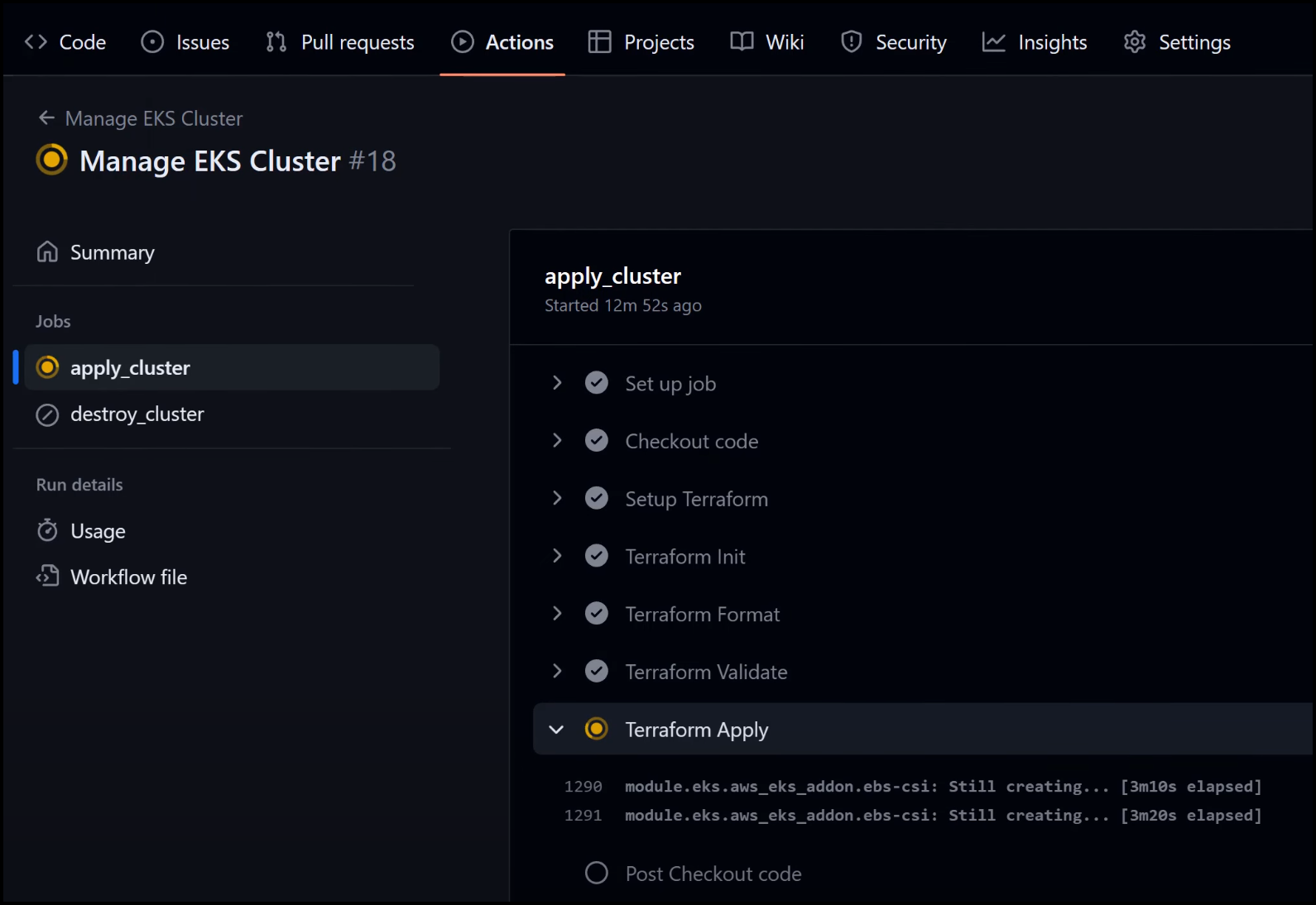Click the Post Checkout code step label
1316x905 pixels.
pos(713,874)
